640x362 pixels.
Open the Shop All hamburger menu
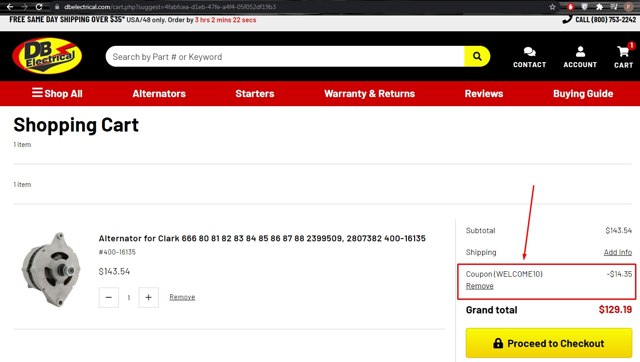click(x=57, y=93)
